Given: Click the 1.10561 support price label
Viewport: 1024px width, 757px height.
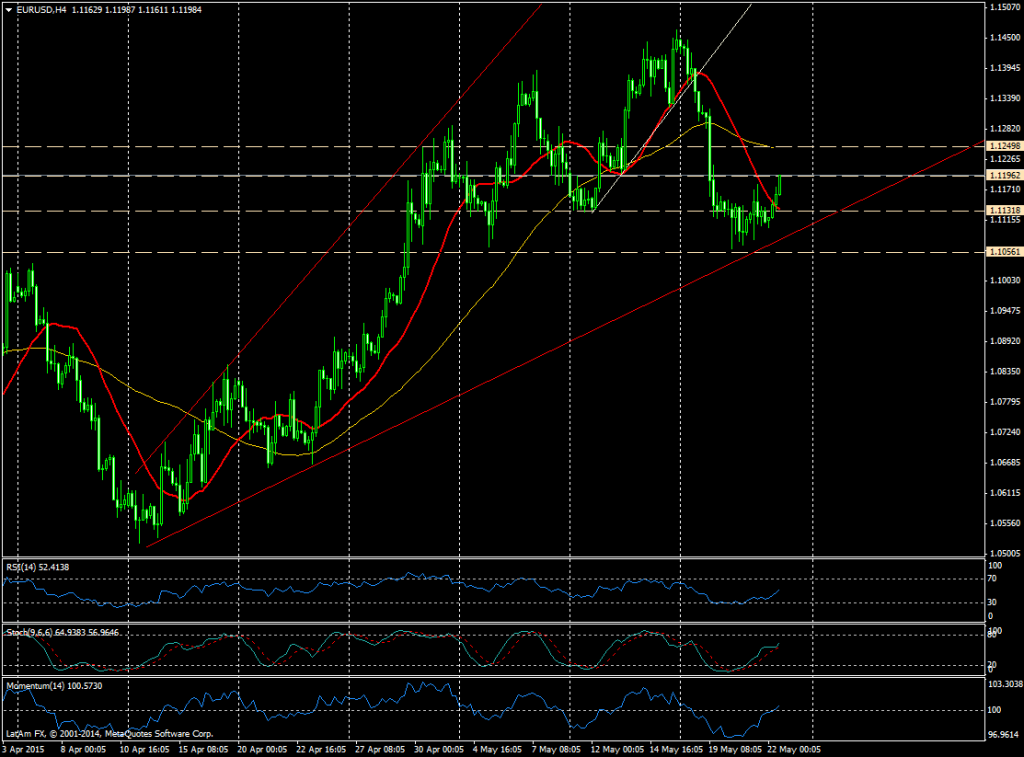Looking at the screenshot, I should [x=998, y=250].
